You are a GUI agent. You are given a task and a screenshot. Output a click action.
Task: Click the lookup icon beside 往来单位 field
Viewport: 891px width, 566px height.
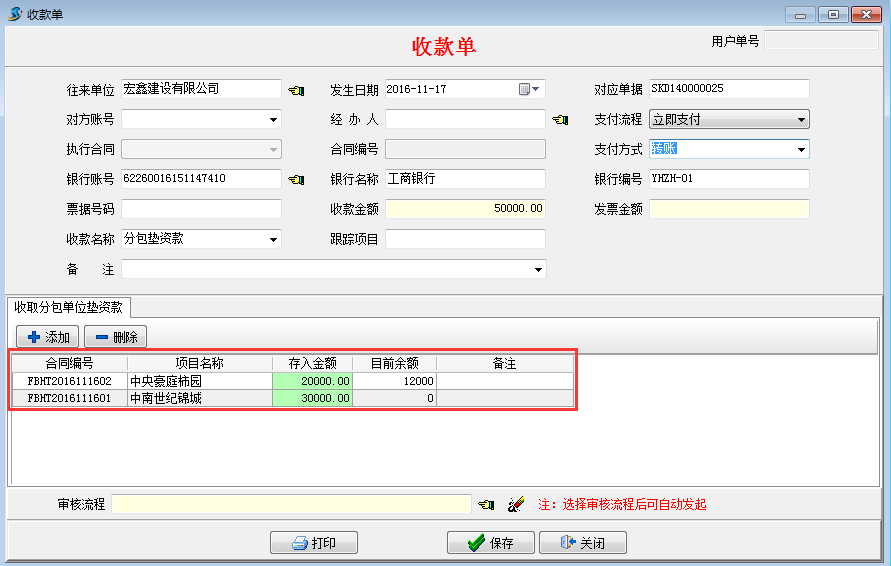click(x=296, y=90)
